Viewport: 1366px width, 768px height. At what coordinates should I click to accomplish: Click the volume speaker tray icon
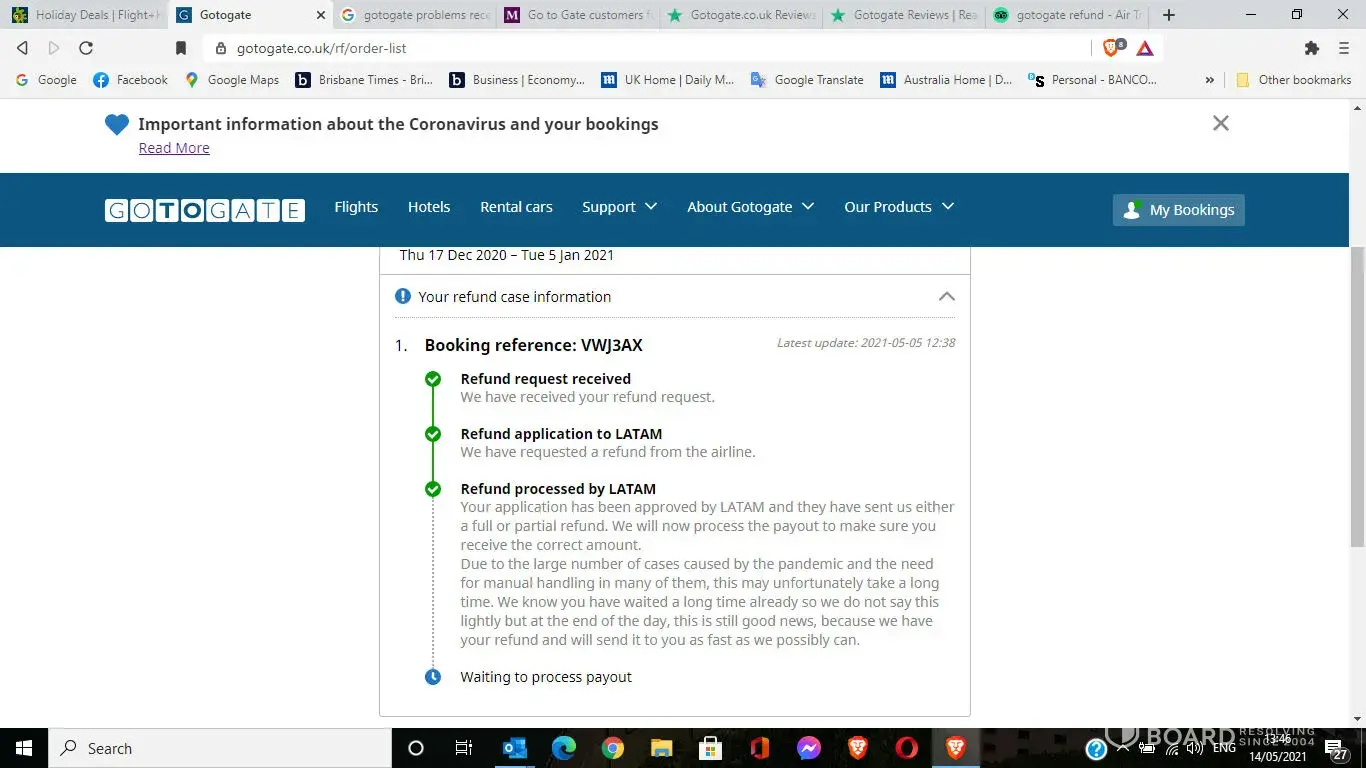(x=1194, y=748)
